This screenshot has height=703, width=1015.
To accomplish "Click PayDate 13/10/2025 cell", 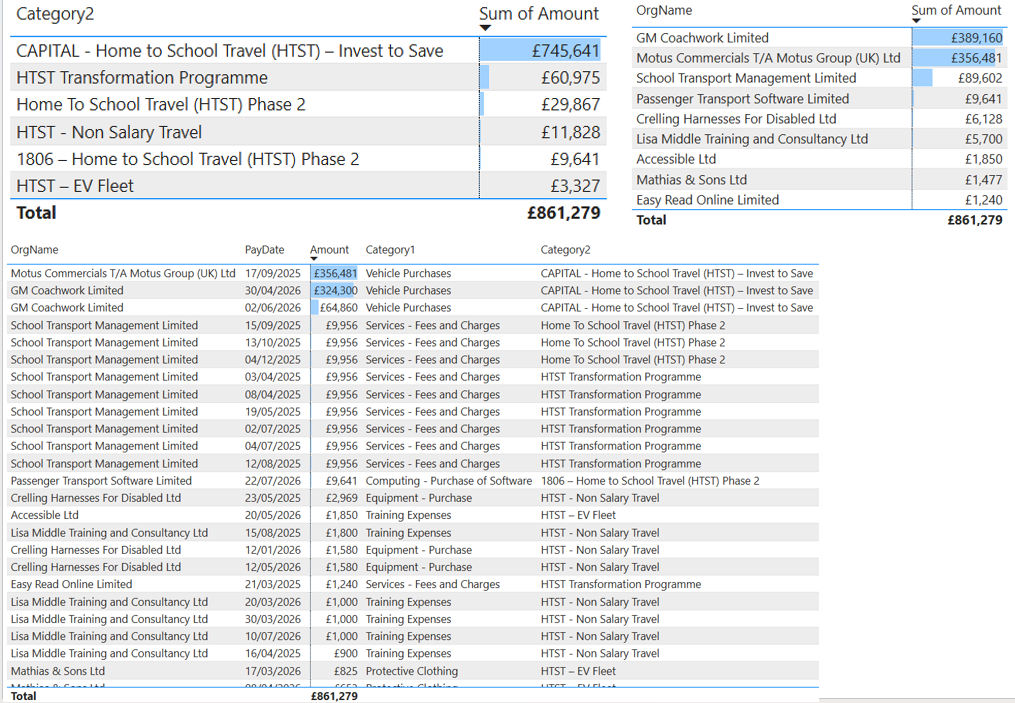I will pyautogui.click(x=273, y=342).
